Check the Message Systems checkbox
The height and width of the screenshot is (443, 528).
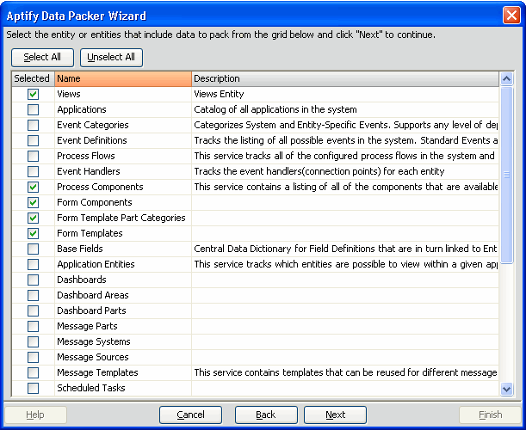pos(33,342)
